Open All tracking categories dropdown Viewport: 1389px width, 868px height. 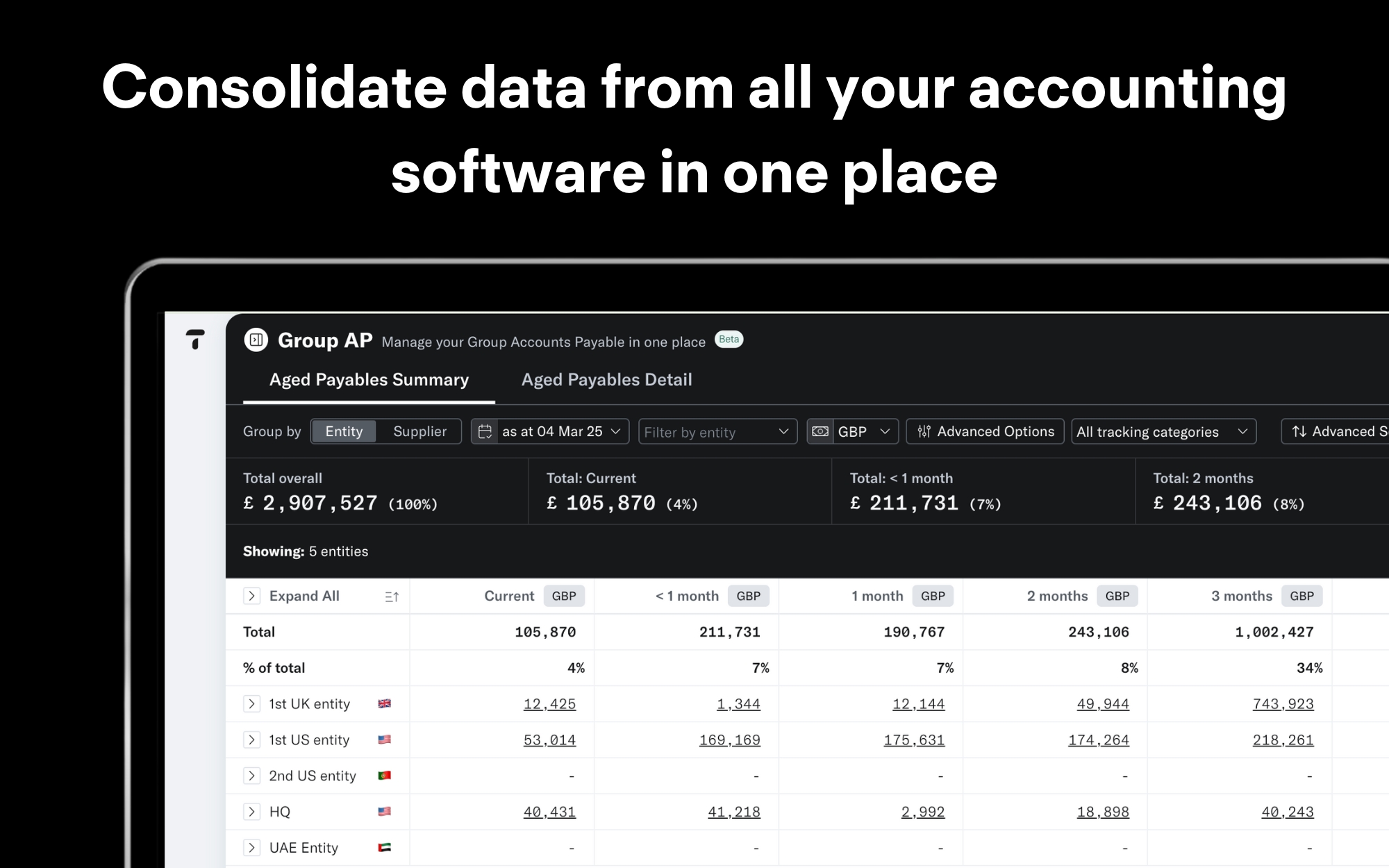pos(1163,432)
